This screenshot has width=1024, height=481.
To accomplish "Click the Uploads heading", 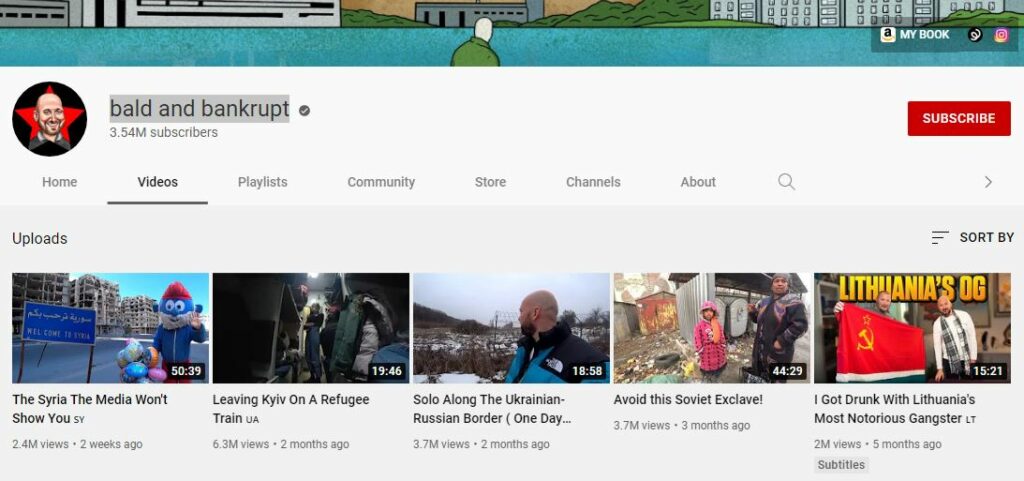I will tap(40, 239).
